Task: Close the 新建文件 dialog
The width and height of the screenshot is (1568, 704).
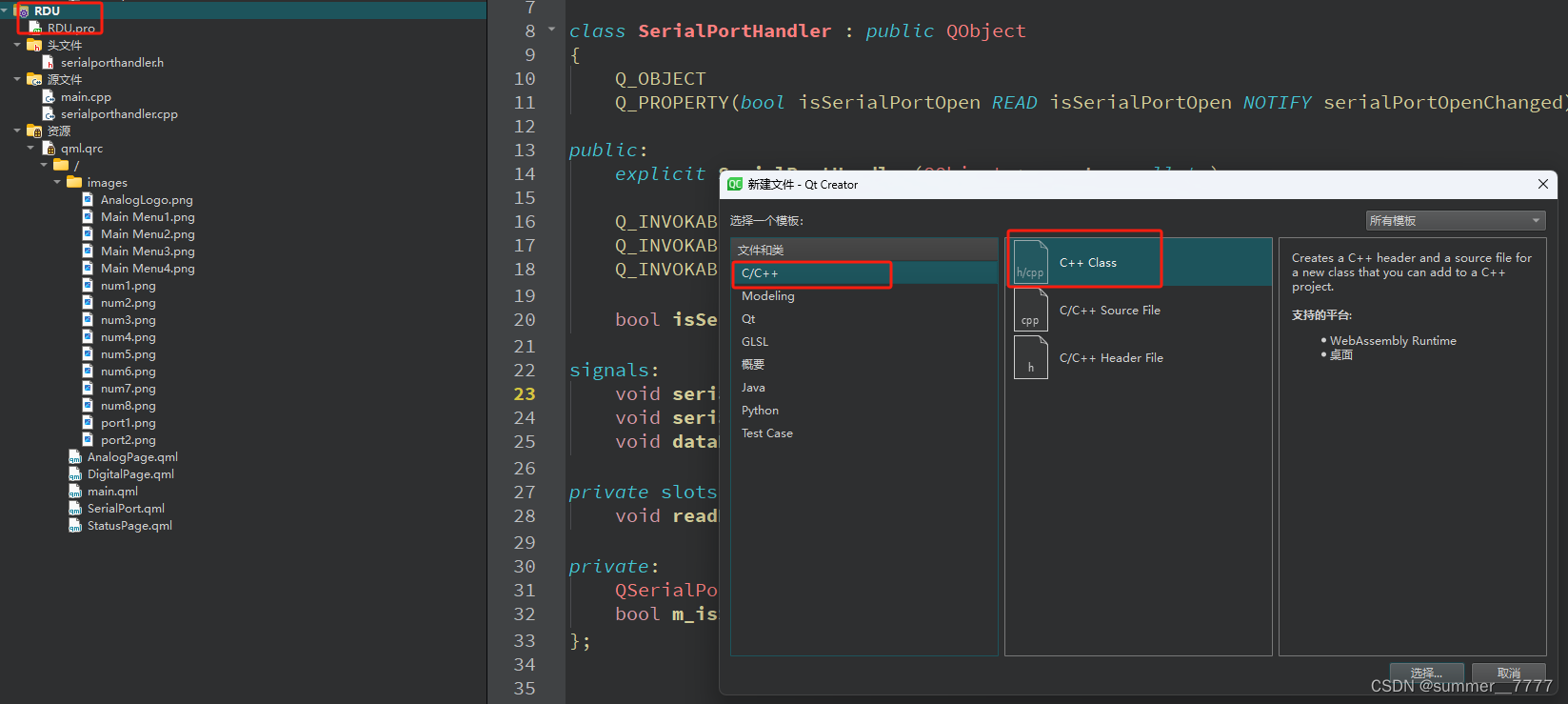Action: 1542,184
